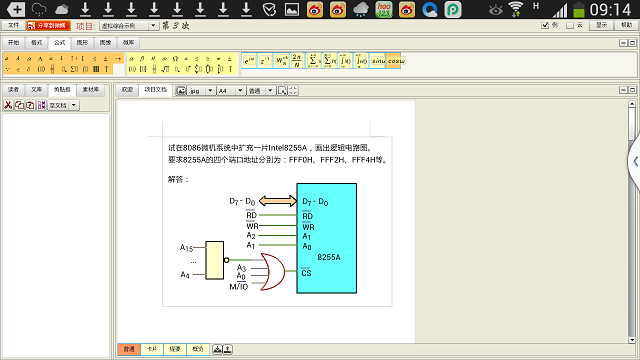The width and height of the screenshot is (640, 360).
Task: Switch to the 素材库 panel tab
Action: [91, 89]
